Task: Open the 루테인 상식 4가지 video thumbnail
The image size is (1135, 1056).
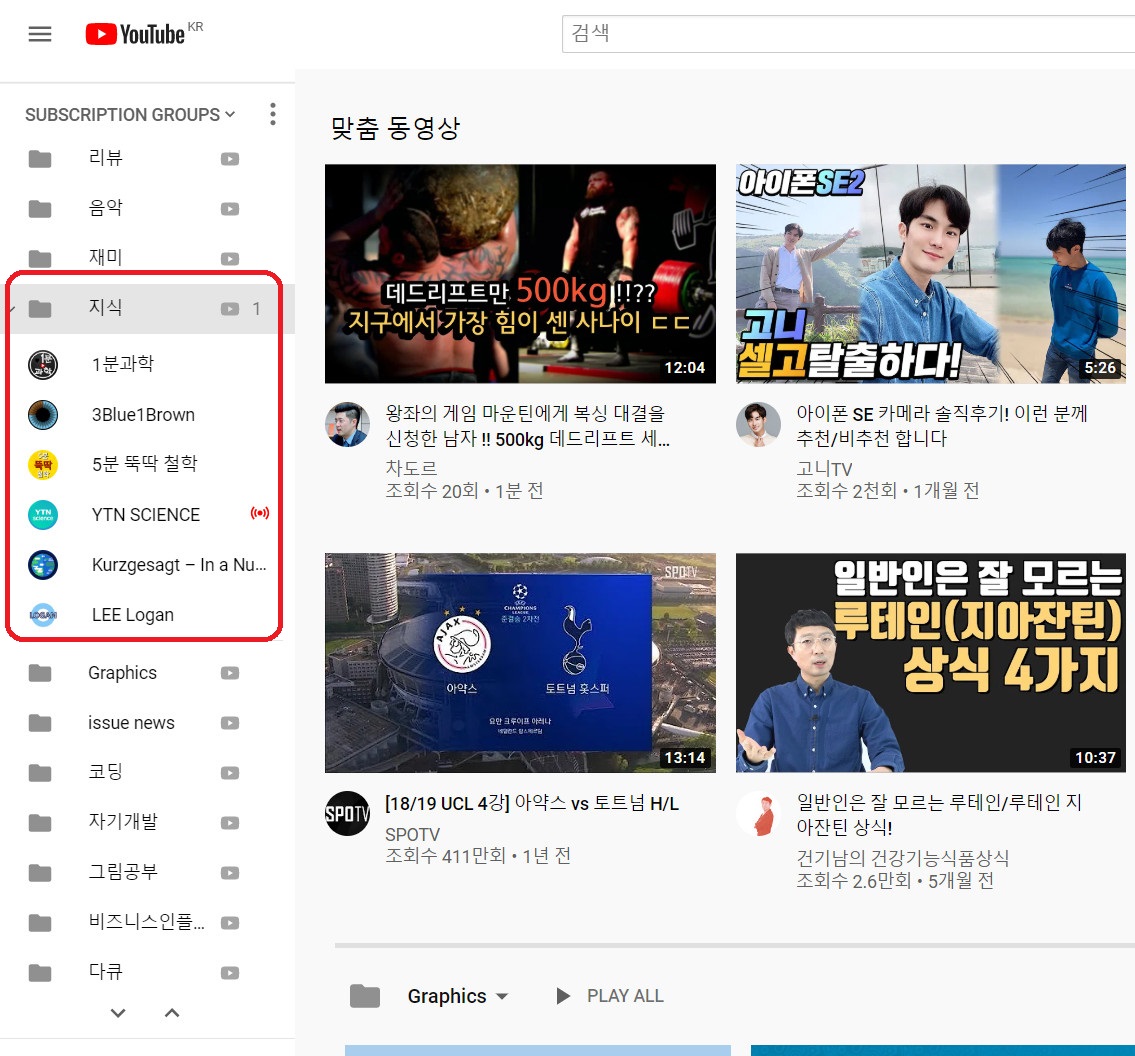Action: coord(931,663)
